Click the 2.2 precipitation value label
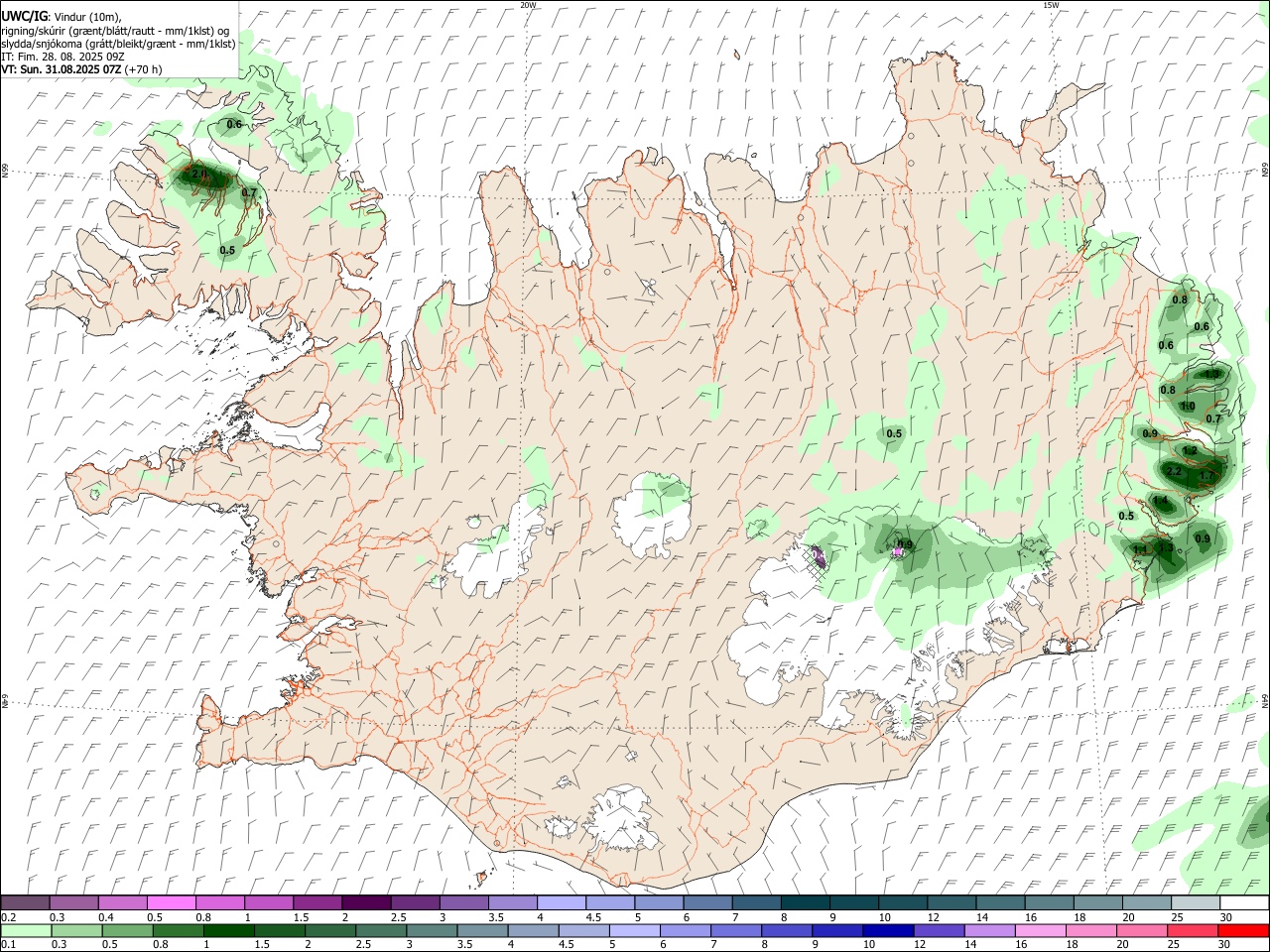 click(1174, 471)
